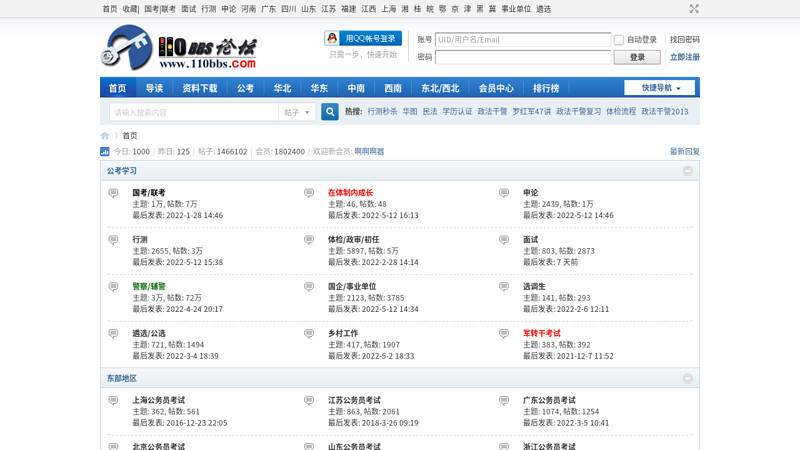Click 事业单位 in the top link bar
The image size is (800, 450).
tap(516, 9)
